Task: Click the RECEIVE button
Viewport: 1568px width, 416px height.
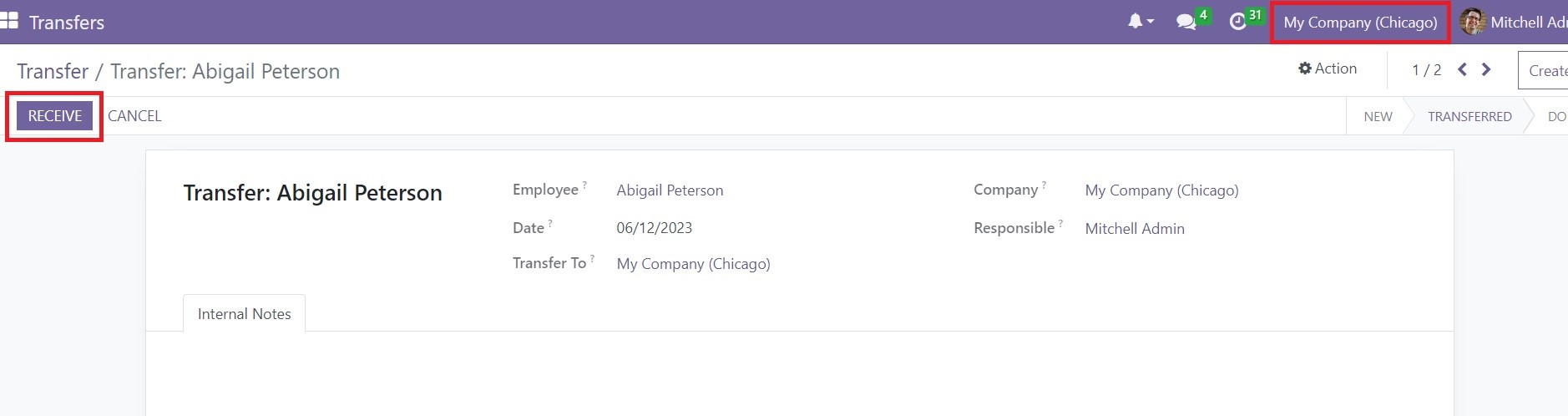Action: (55, 116)
